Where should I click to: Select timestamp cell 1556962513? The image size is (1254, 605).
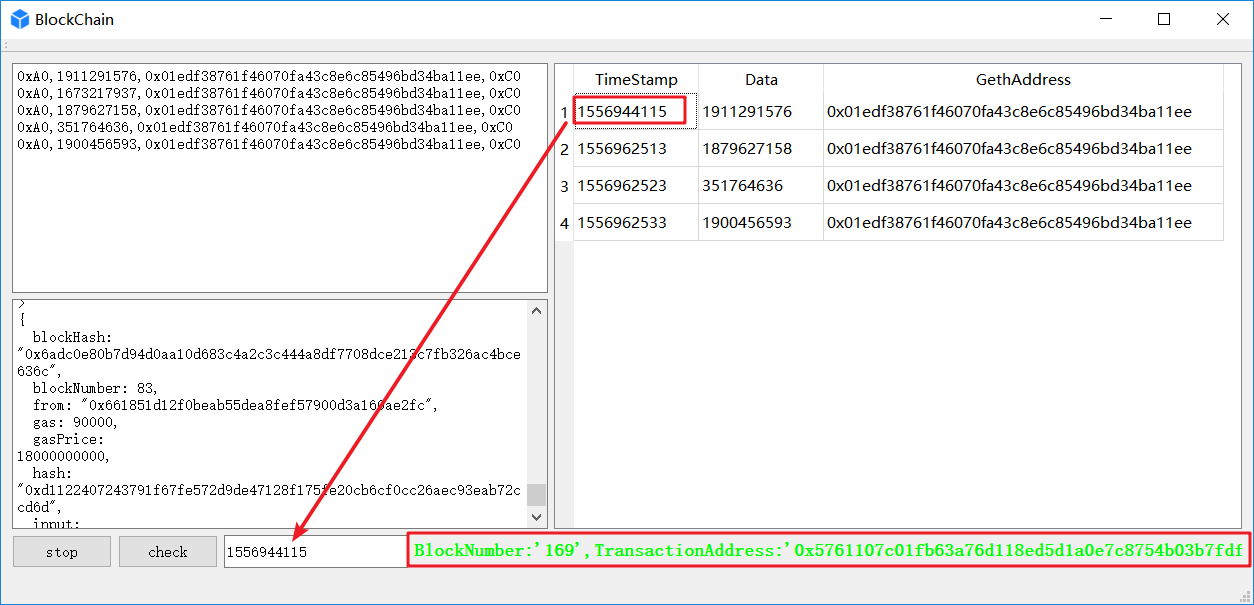pos(636,148)
